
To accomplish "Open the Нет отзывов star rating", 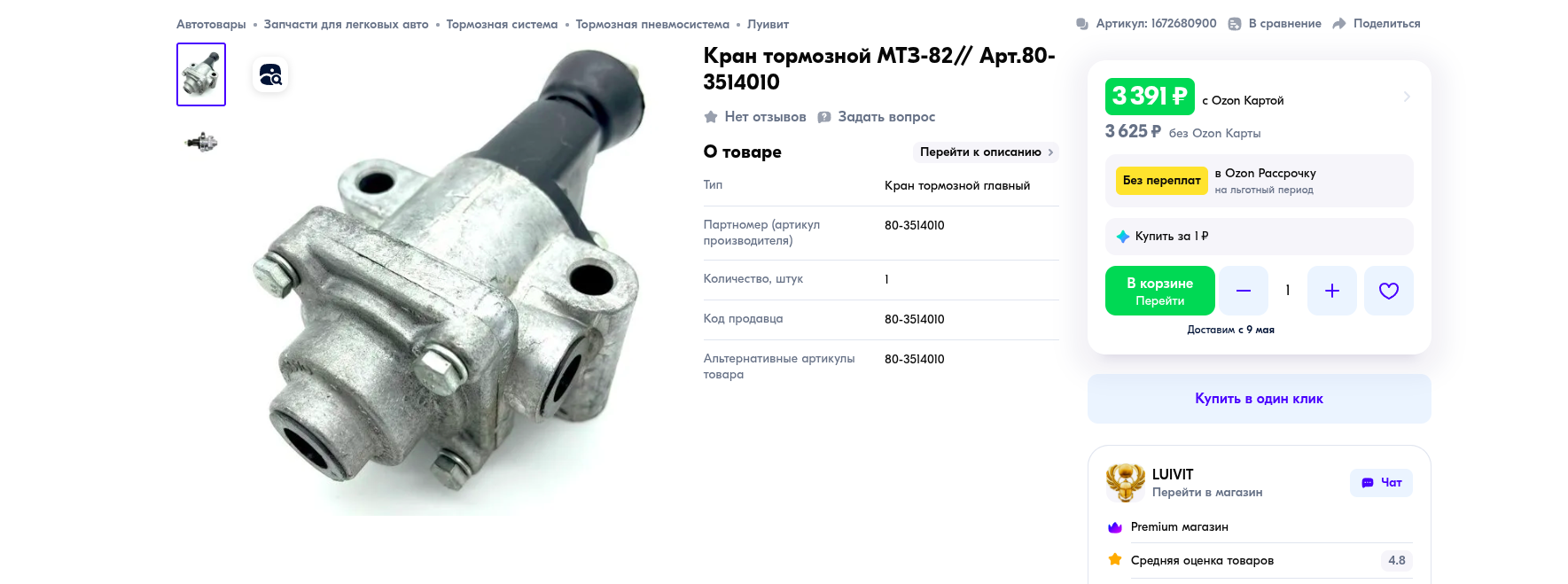I will [x=755, y=117].
